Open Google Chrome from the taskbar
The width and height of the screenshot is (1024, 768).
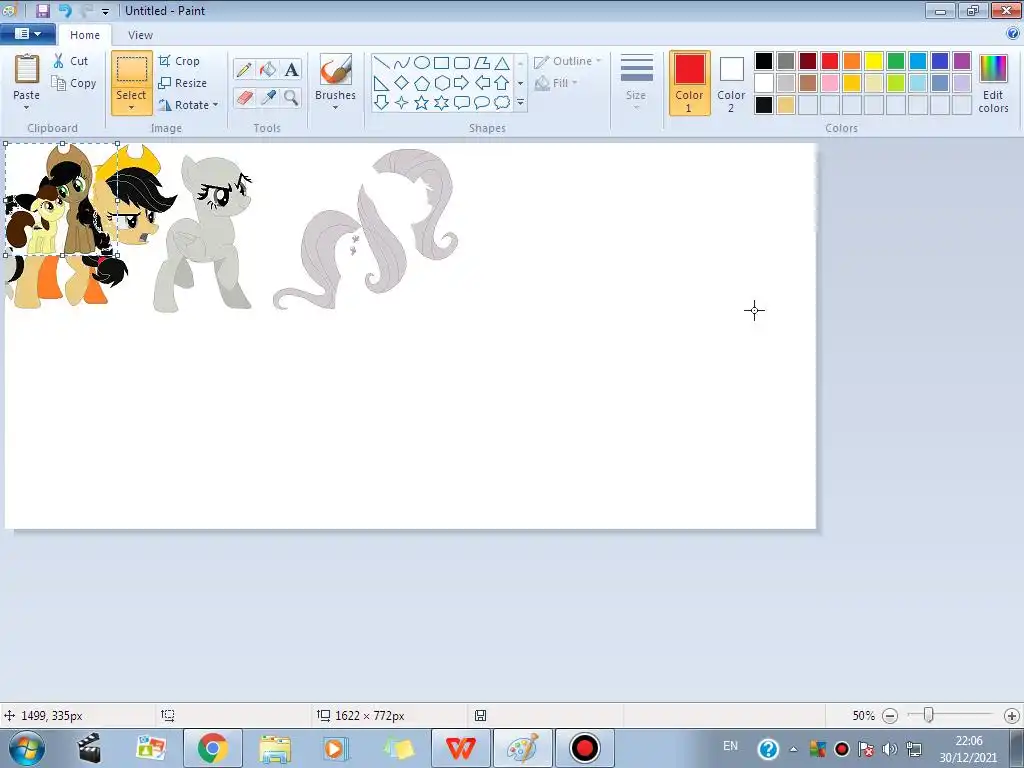tap(213, 748)
